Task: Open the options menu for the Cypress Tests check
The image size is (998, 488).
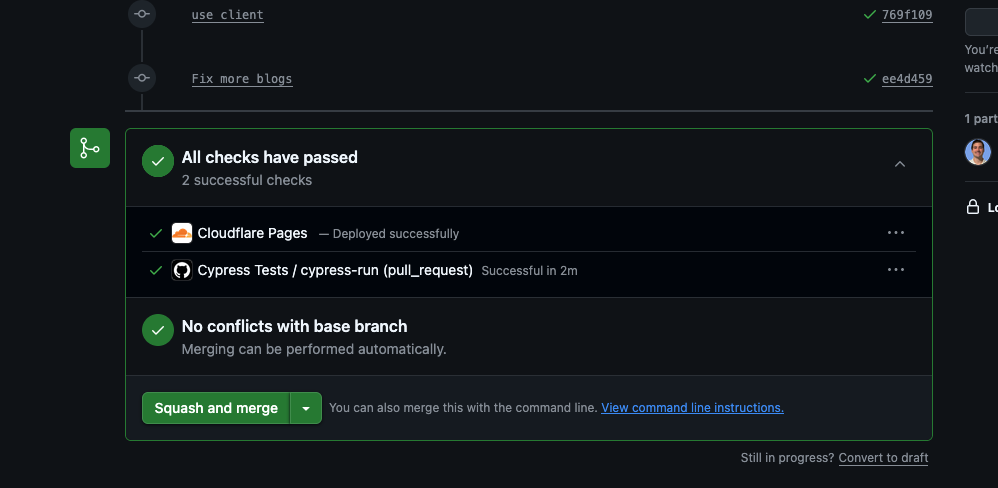Action: 896,270
